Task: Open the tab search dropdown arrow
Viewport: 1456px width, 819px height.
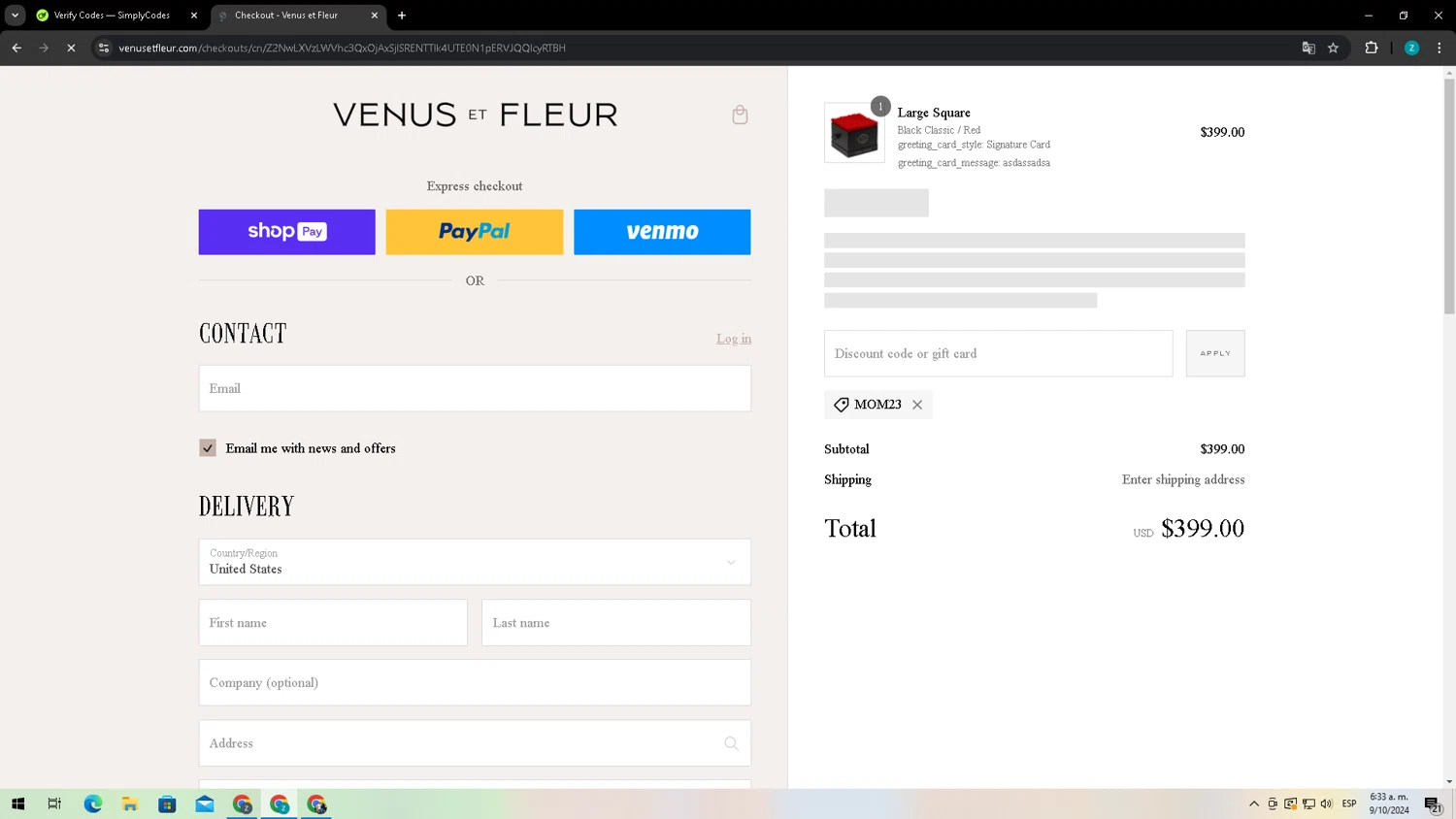Action: click(15, 16)
